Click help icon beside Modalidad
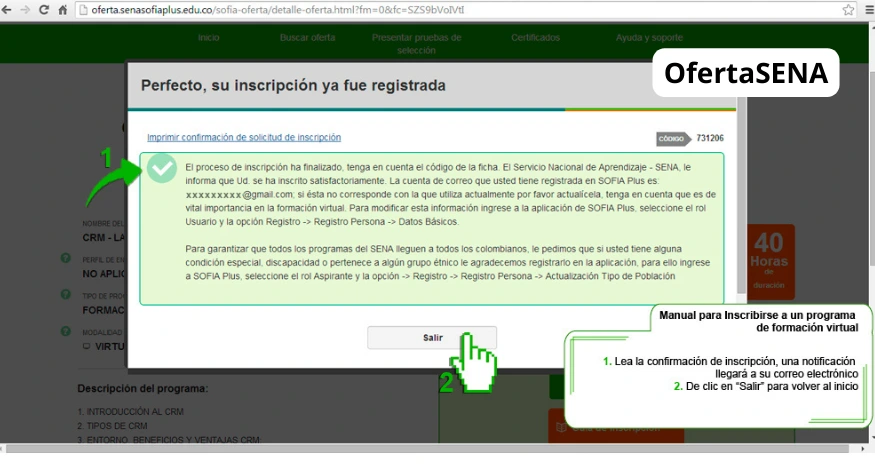Viewport: 875px width, 466px height. [65, 331]
